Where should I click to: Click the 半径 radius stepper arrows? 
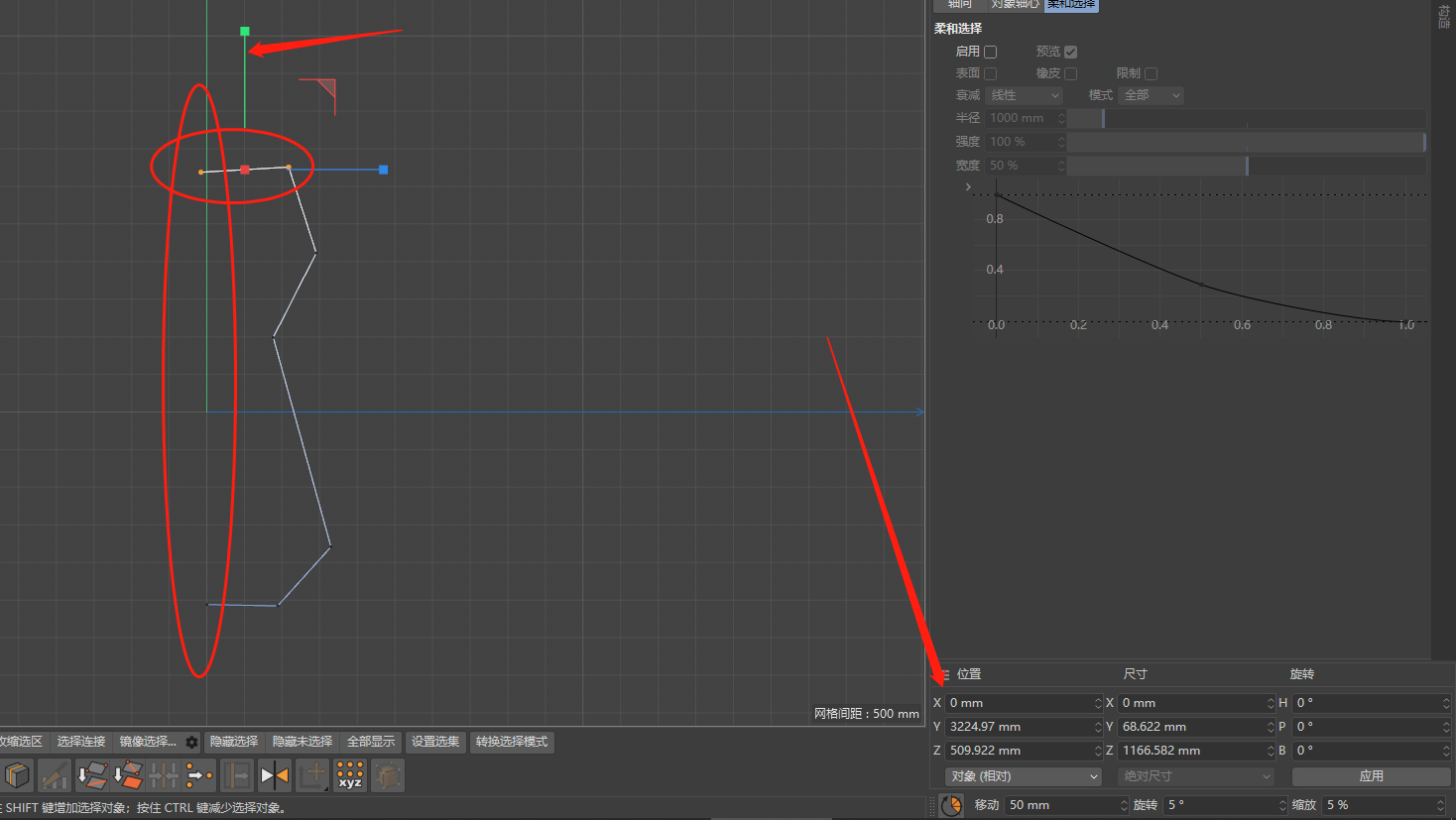1061,118
